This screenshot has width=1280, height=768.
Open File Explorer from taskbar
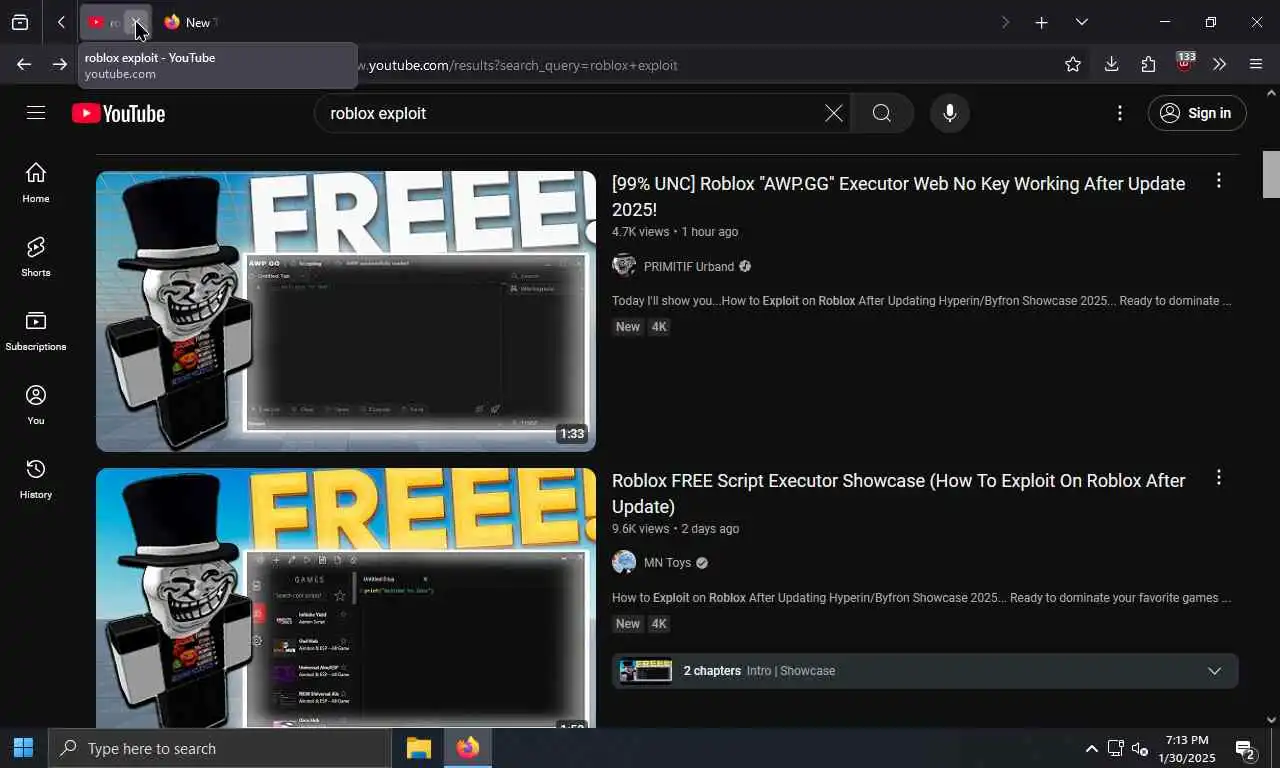tap(418, 748)
